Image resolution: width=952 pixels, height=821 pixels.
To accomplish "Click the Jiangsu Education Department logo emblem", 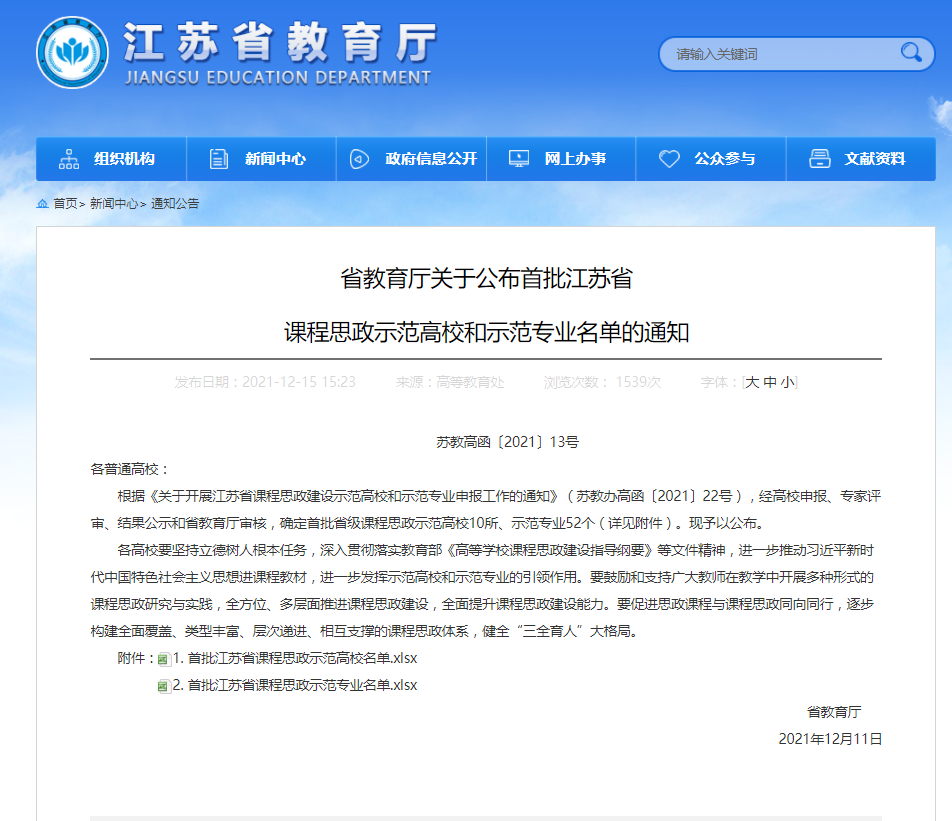I will (73, 53).
